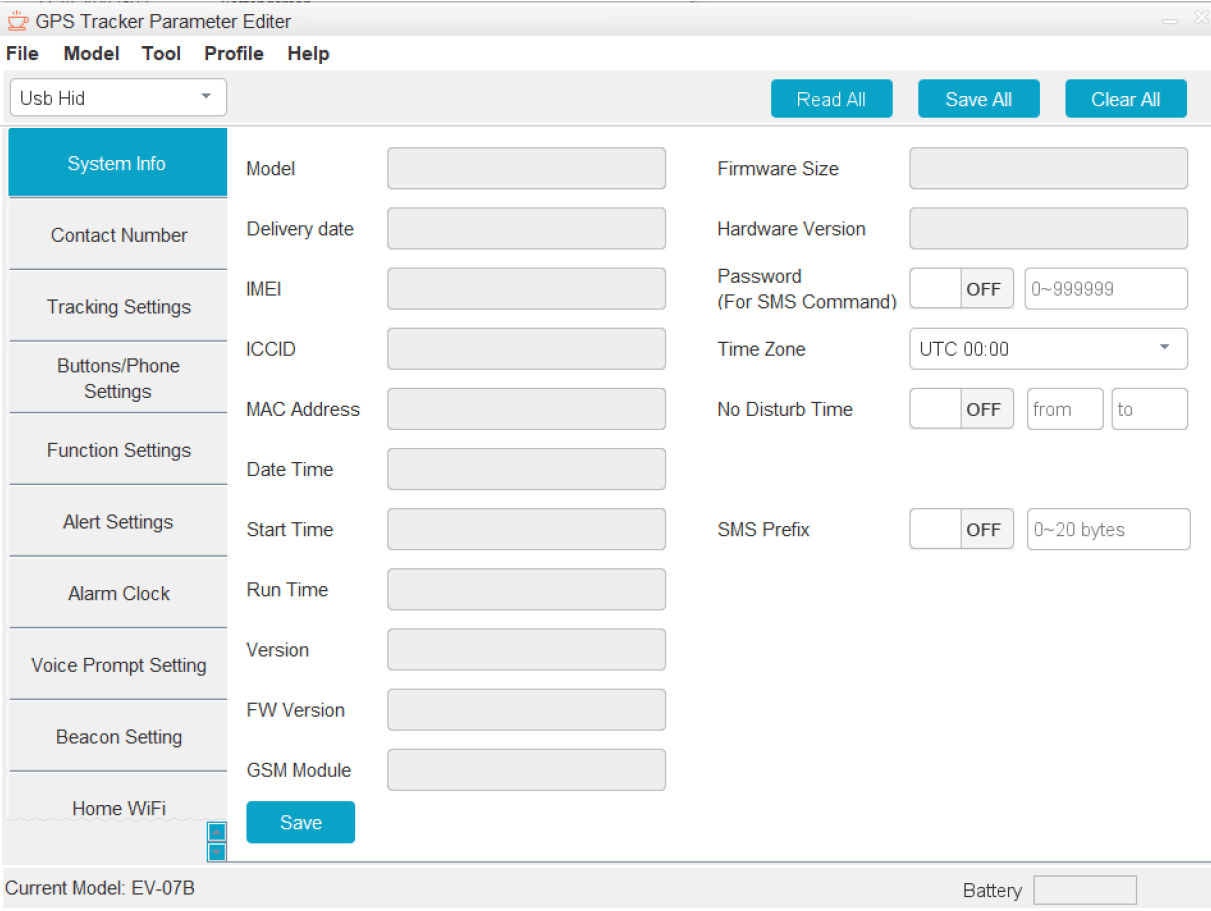Click the Version field
The image size is (1211, 911).
(526, 649)
